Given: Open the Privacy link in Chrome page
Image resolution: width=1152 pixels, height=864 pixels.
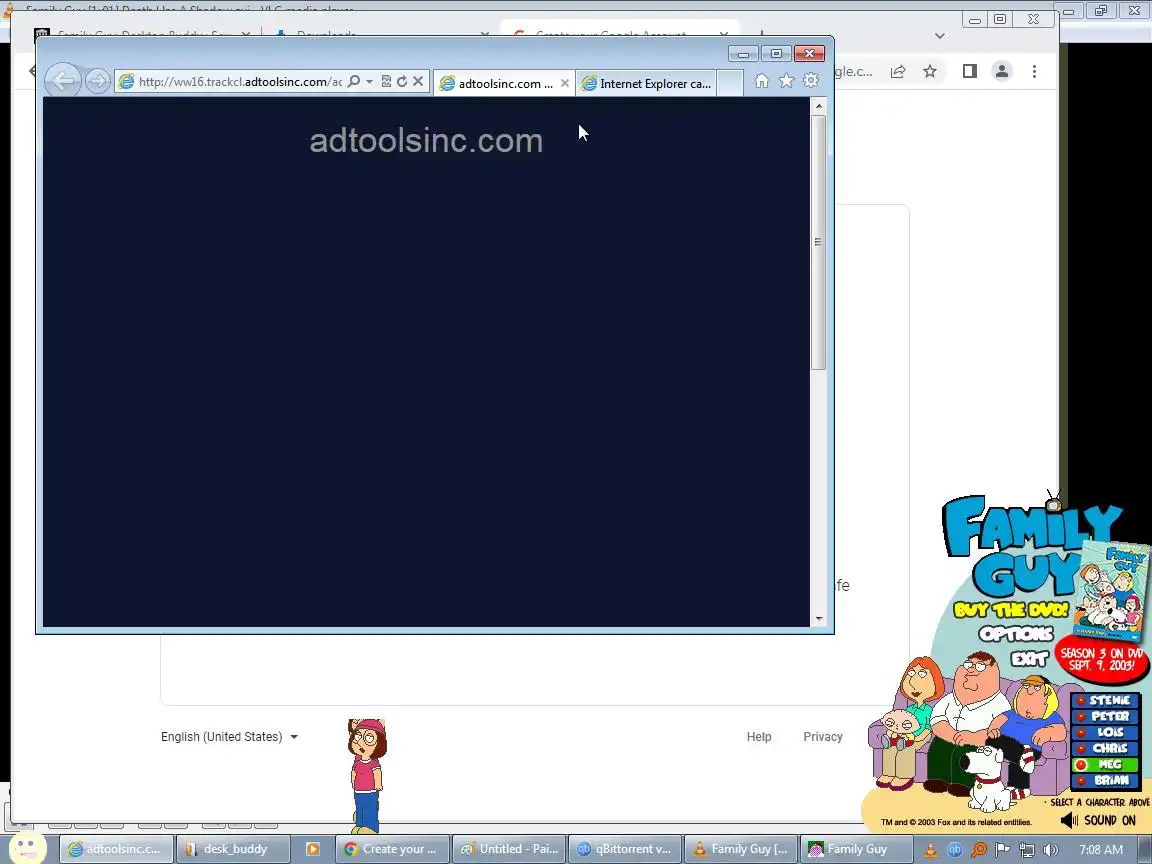Looking at the screenshot, I should pos(823,737).
